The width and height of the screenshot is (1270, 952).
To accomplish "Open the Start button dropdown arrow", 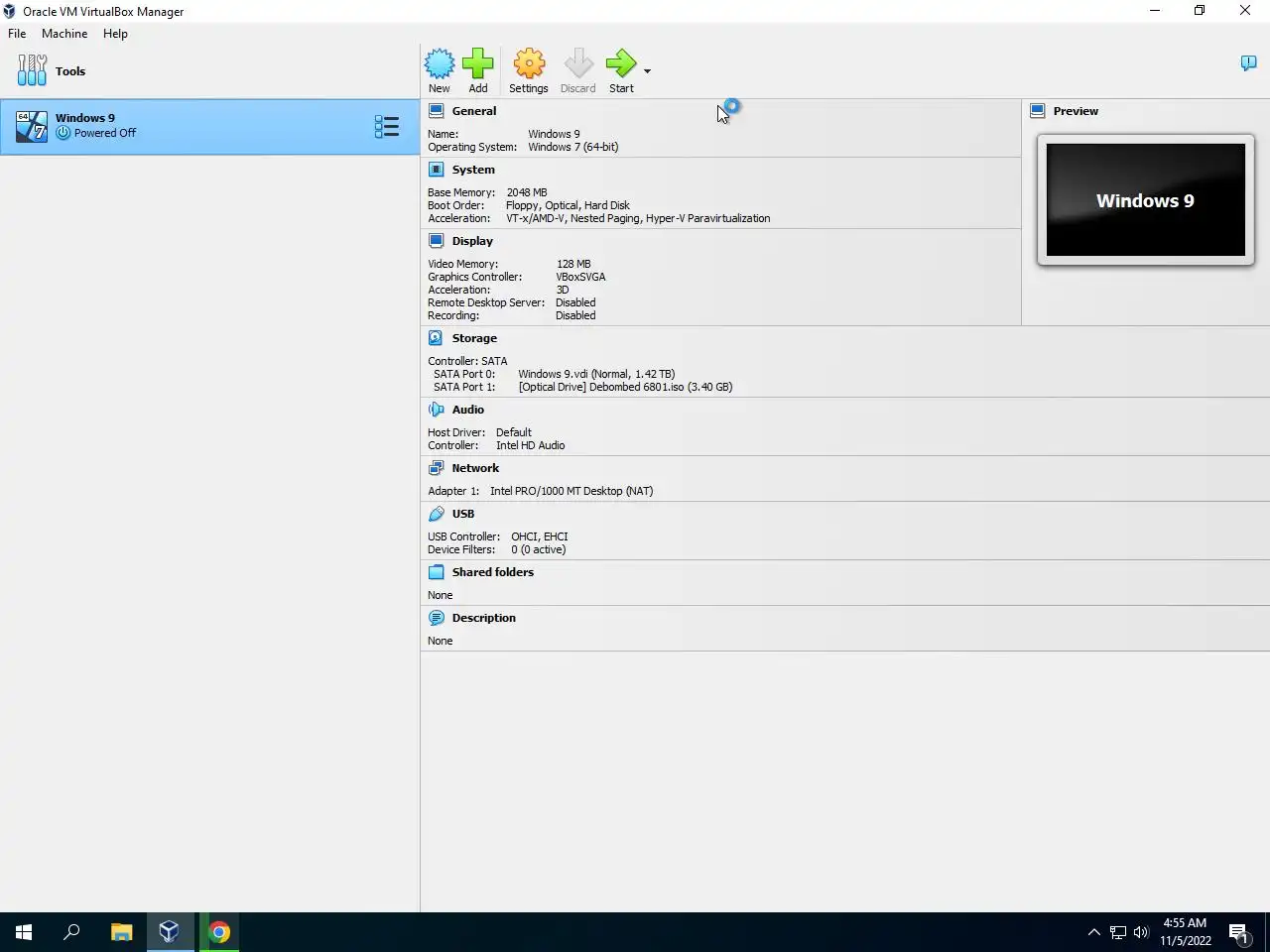I will coord(647,71).
